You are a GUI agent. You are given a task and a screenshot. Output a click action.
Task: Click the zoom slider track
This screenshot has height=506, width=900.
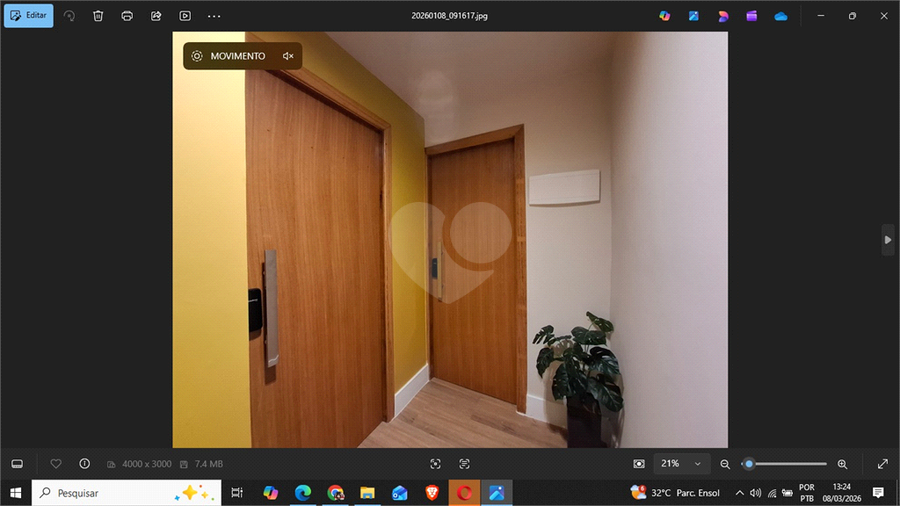click(790, 464)
